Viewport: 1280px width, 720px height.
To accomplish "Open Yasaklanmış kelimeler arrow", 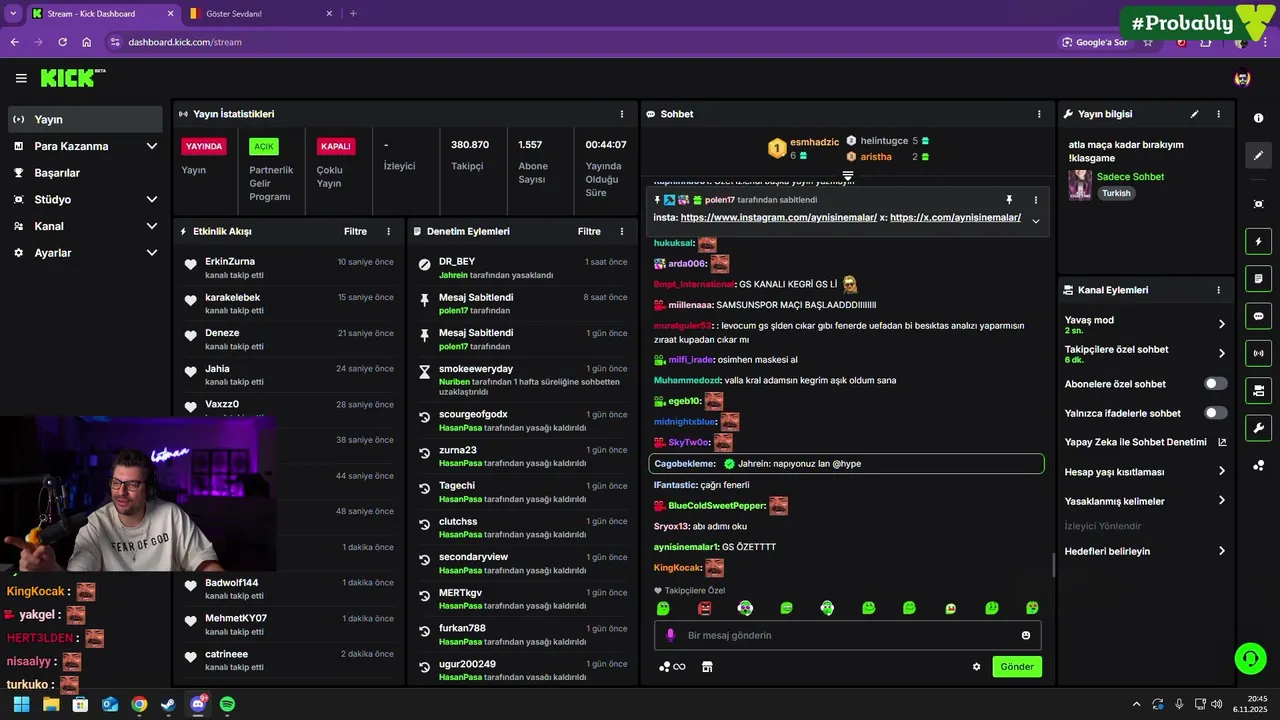I will click(1221, 501).
